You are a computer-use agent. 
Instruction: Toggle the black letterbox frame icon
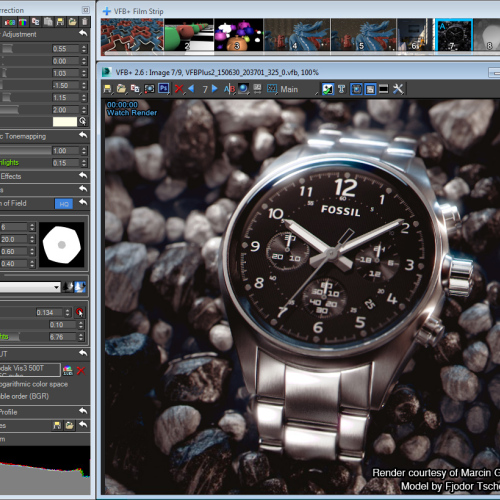coord(384,89)
